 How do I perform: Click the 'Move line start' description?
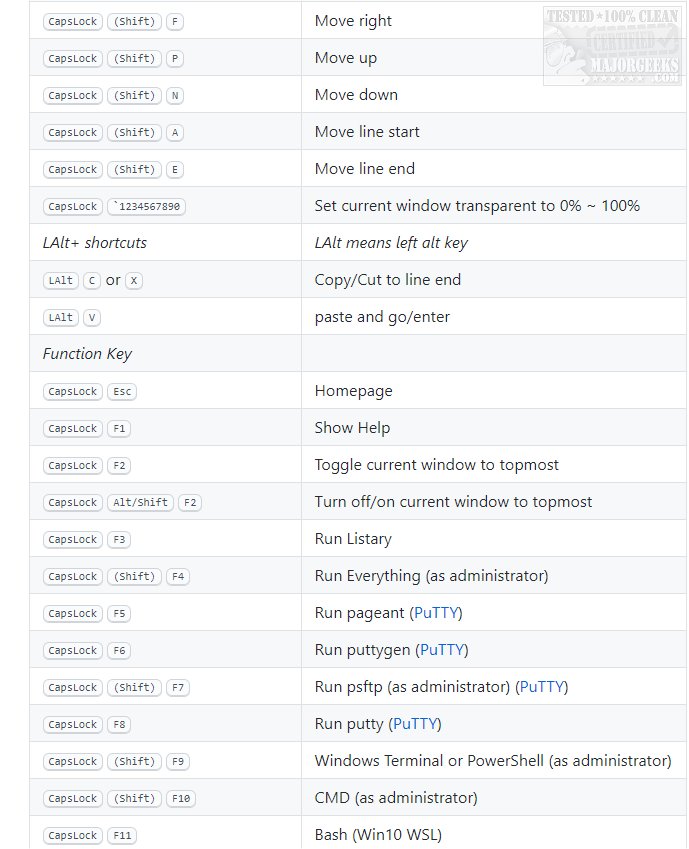coord(367,132)
